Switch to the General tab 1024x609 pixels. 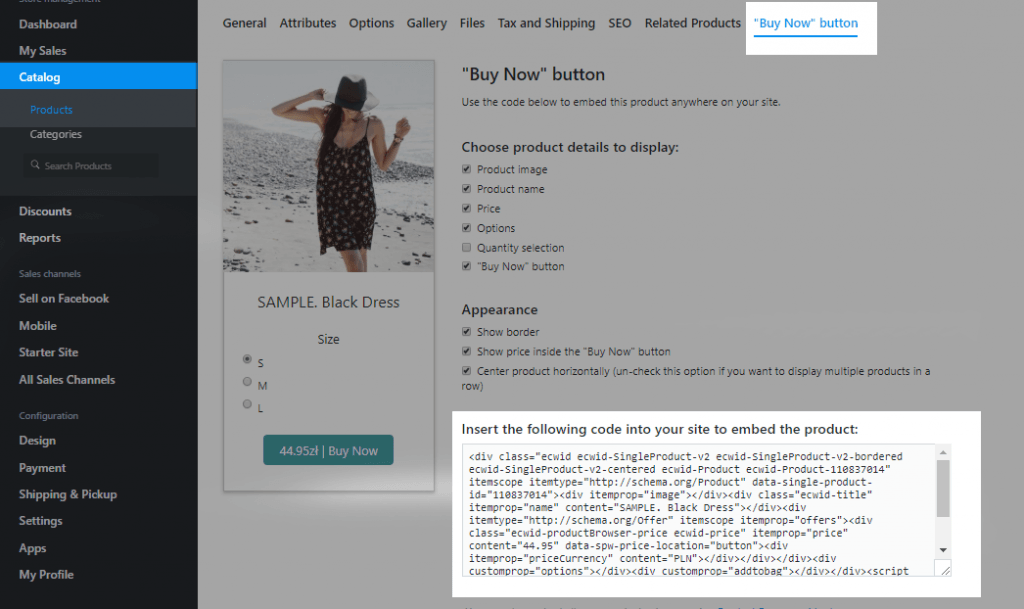pos(244,23)
